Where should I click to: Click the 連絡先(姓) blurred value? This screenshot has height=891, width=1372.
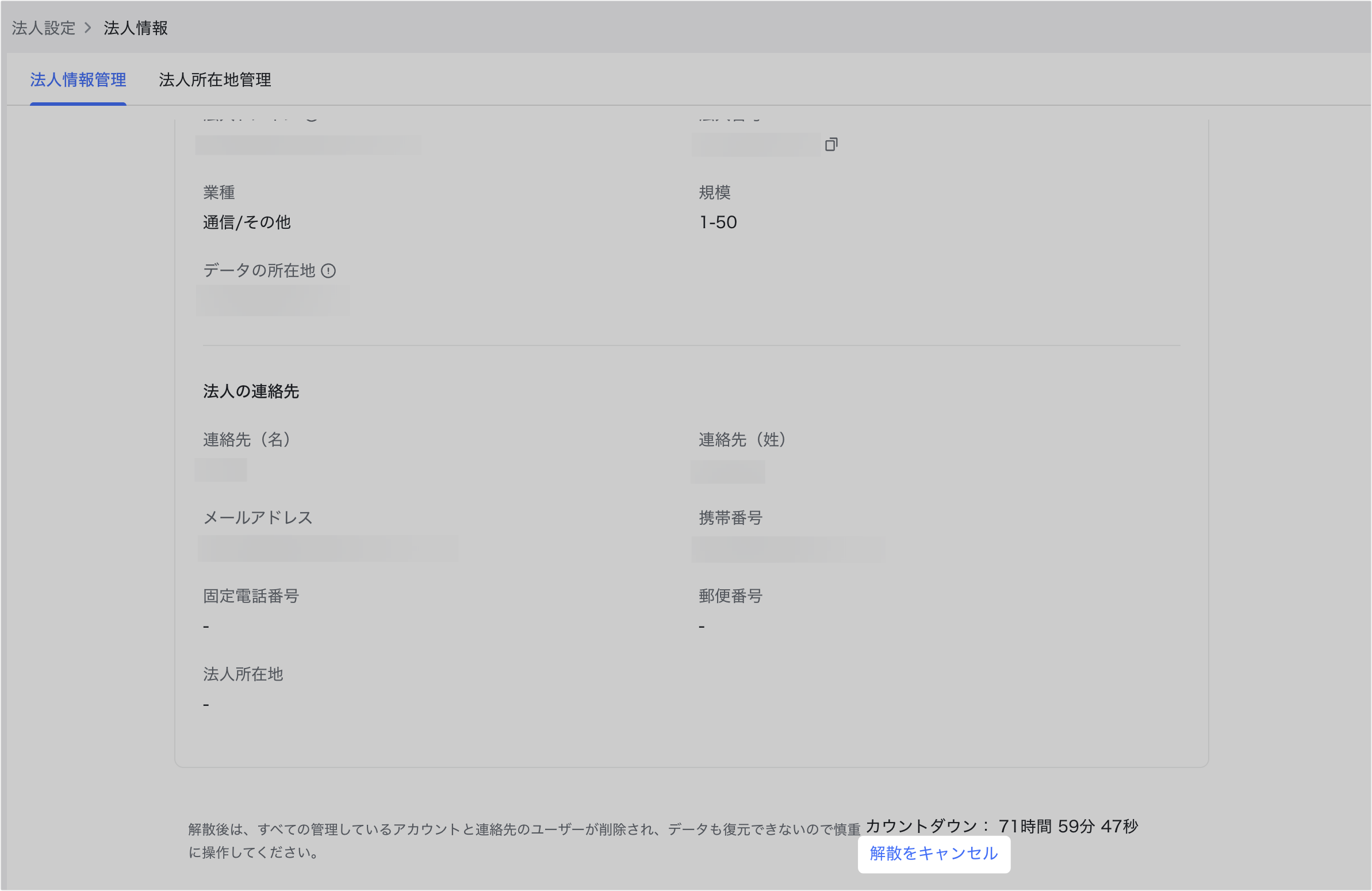pos(727,471)
